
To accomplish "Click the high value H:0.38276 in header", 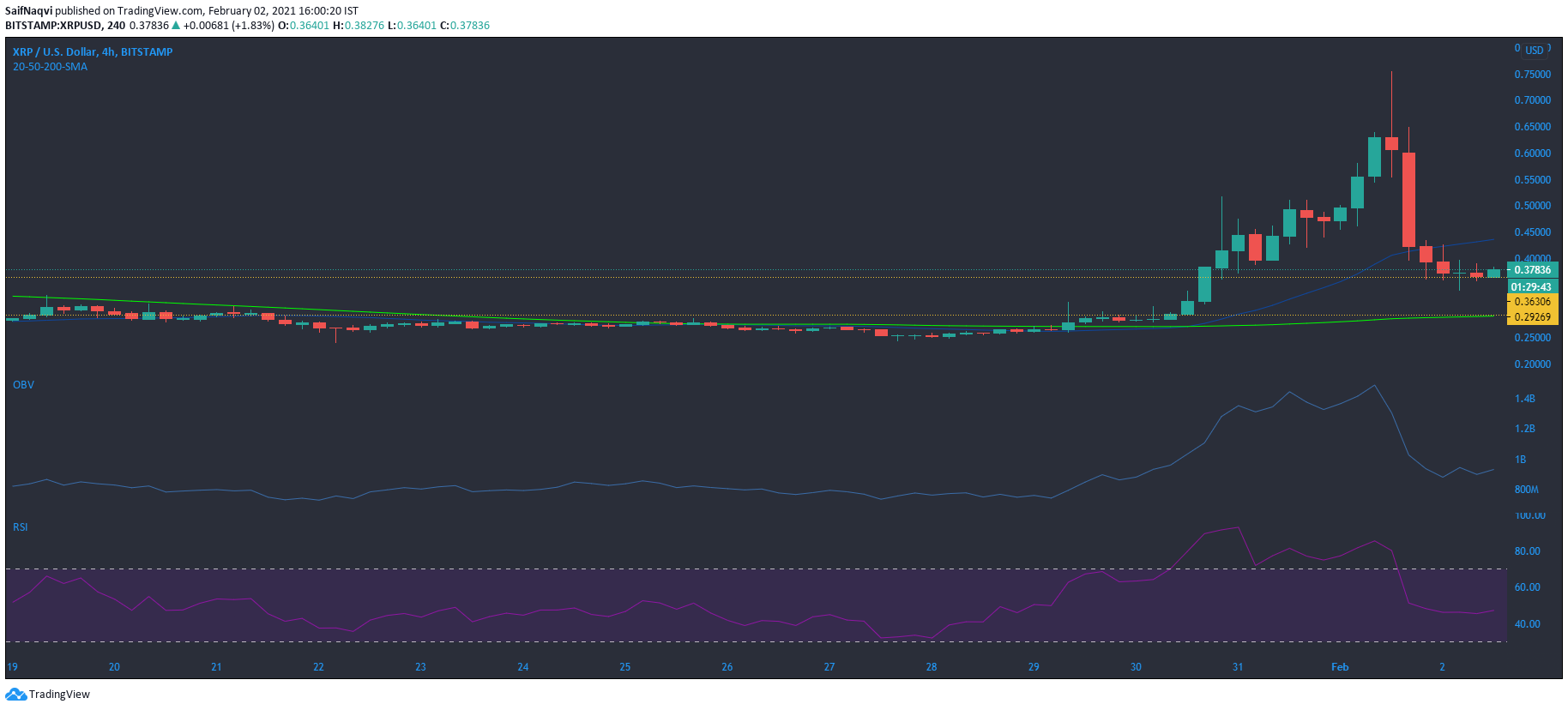I will [359, 26].
